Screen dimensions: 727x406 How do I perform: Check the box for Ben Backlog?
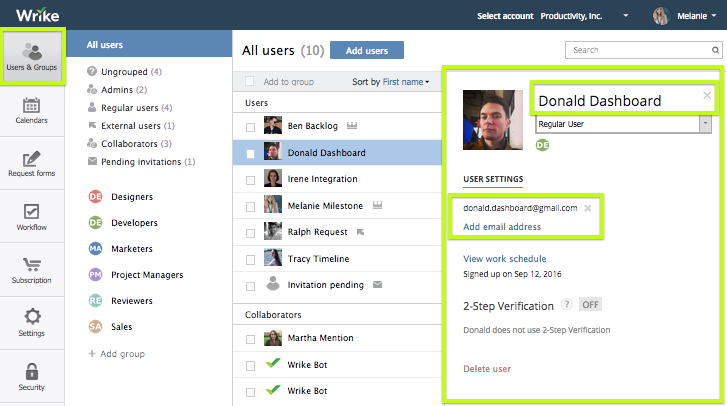[250, 127]
